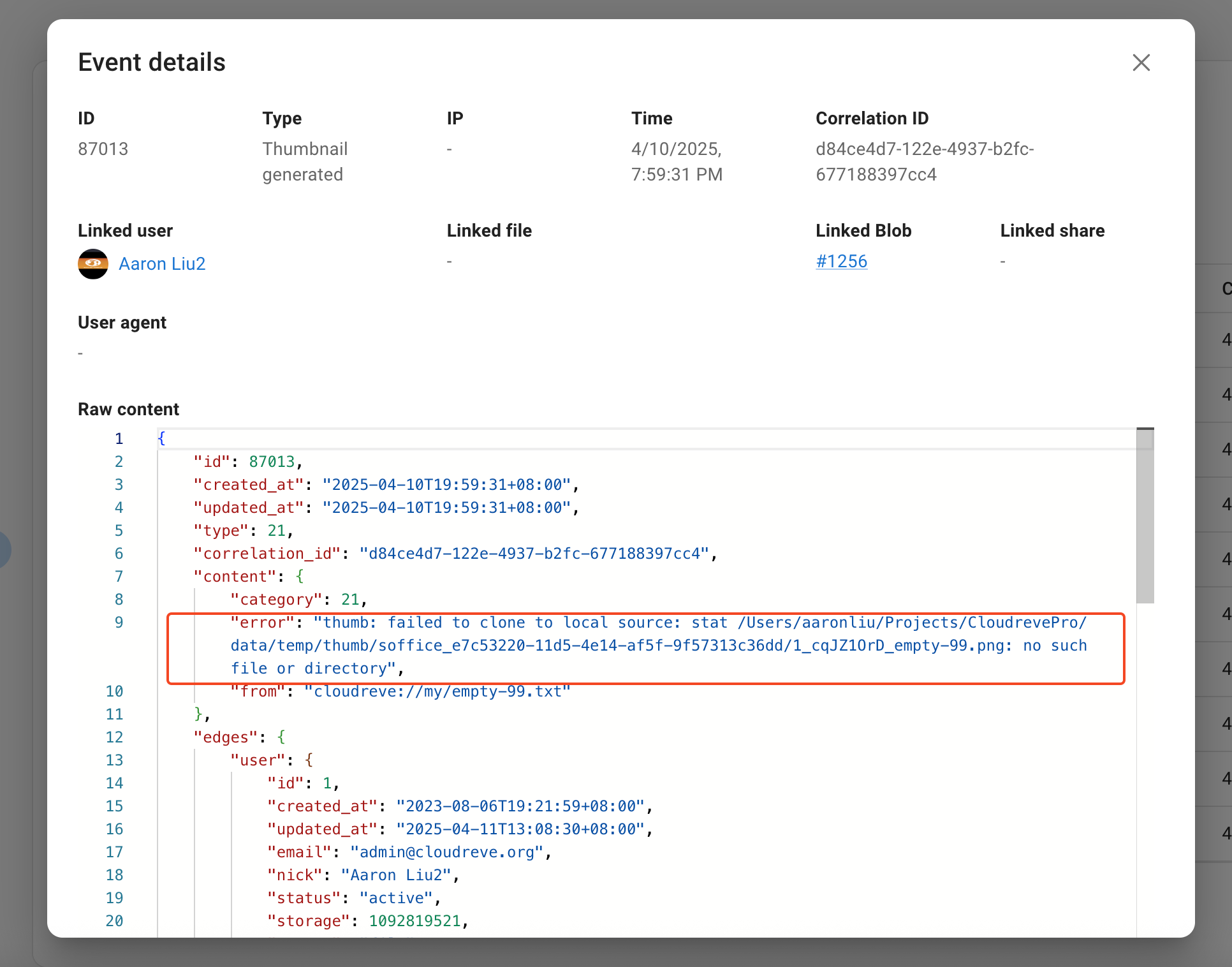Select the correlation_id value on line 6
This screenshot has height=967, width=1232.
[x=534, y=553]
